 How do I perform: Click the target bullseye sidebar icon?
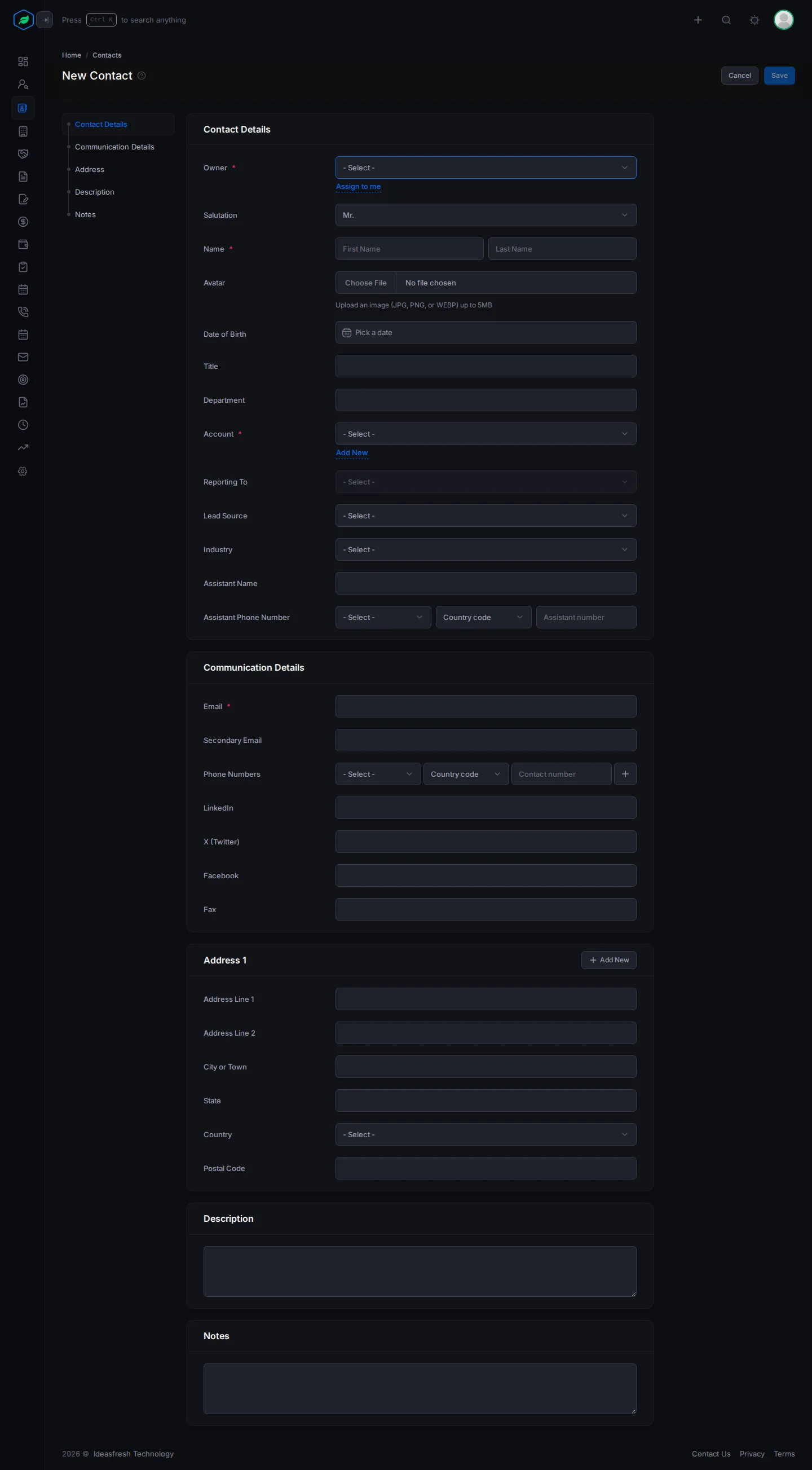(23, 380)
